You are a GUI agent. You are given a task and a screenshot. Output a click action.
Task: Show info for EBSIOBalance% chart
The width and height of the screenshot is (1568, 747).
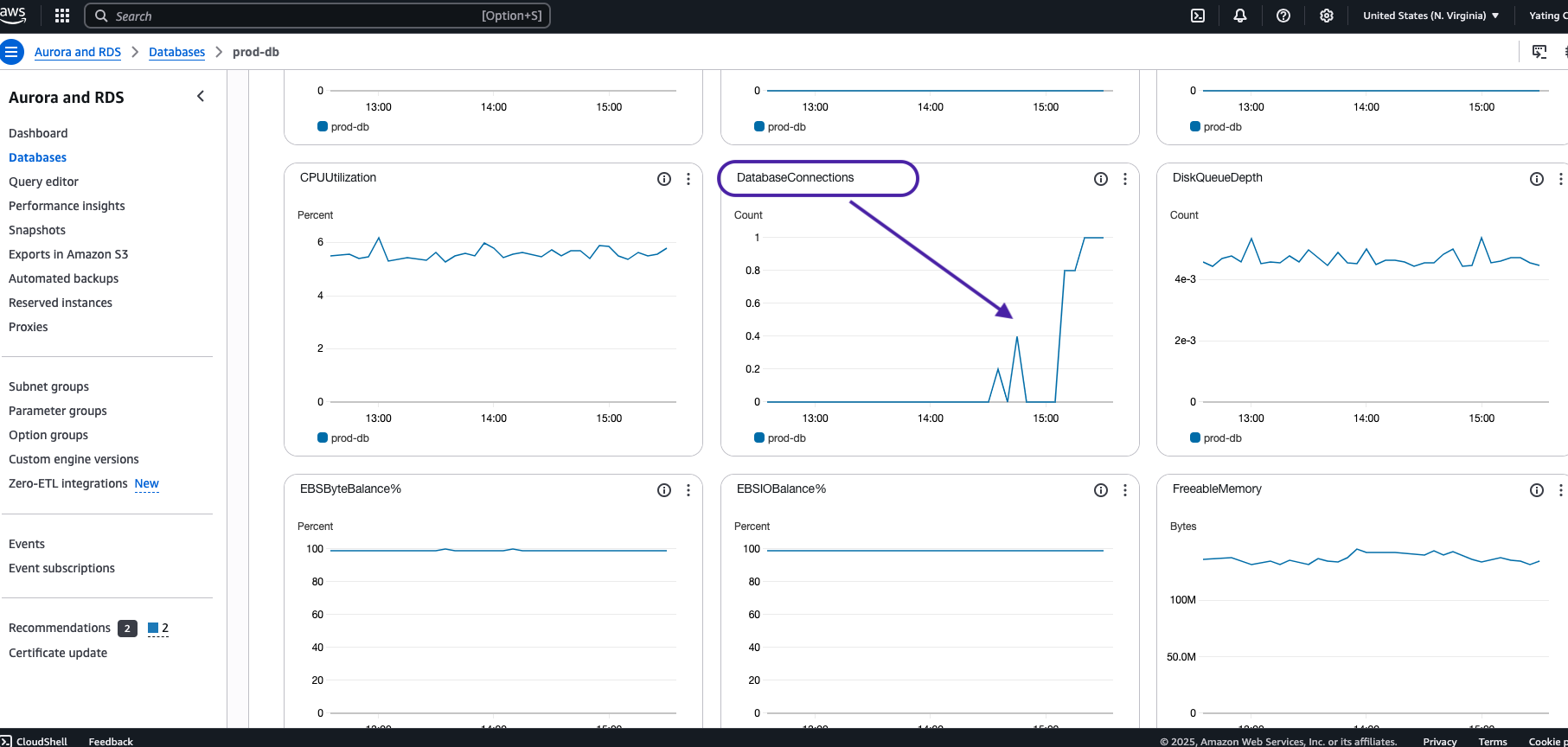tap(1101, 490)
